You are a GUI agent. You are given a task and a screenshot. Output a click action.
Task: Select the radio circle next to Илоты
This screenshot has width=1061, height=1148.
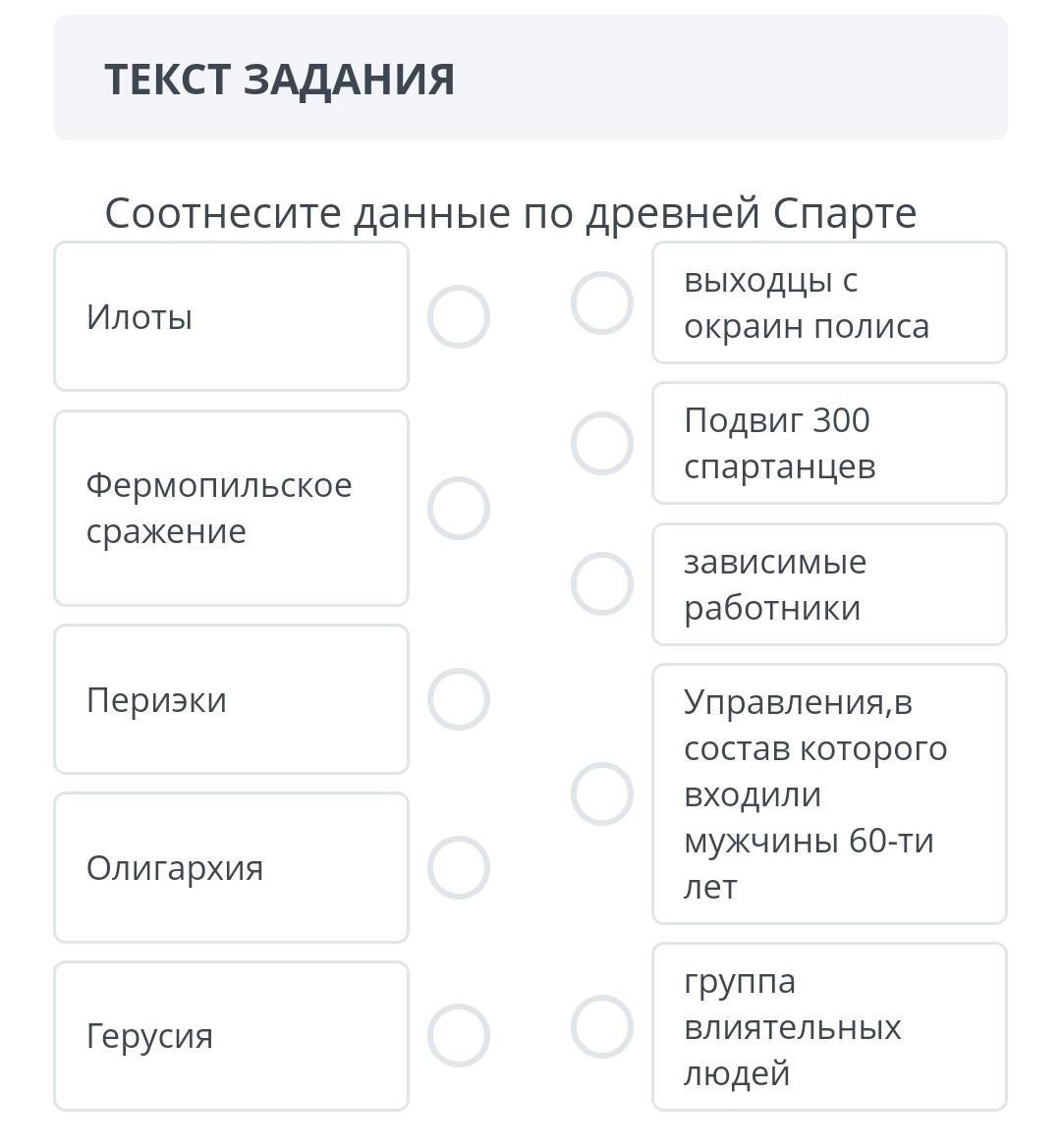[459, 316]
